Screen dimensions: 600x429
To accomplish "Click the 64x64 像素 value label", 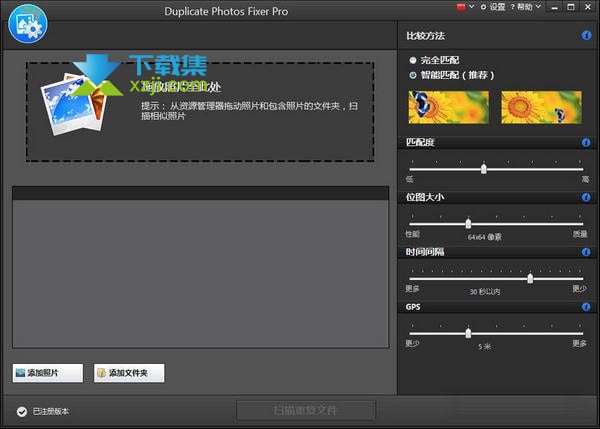I will [484, 237].
